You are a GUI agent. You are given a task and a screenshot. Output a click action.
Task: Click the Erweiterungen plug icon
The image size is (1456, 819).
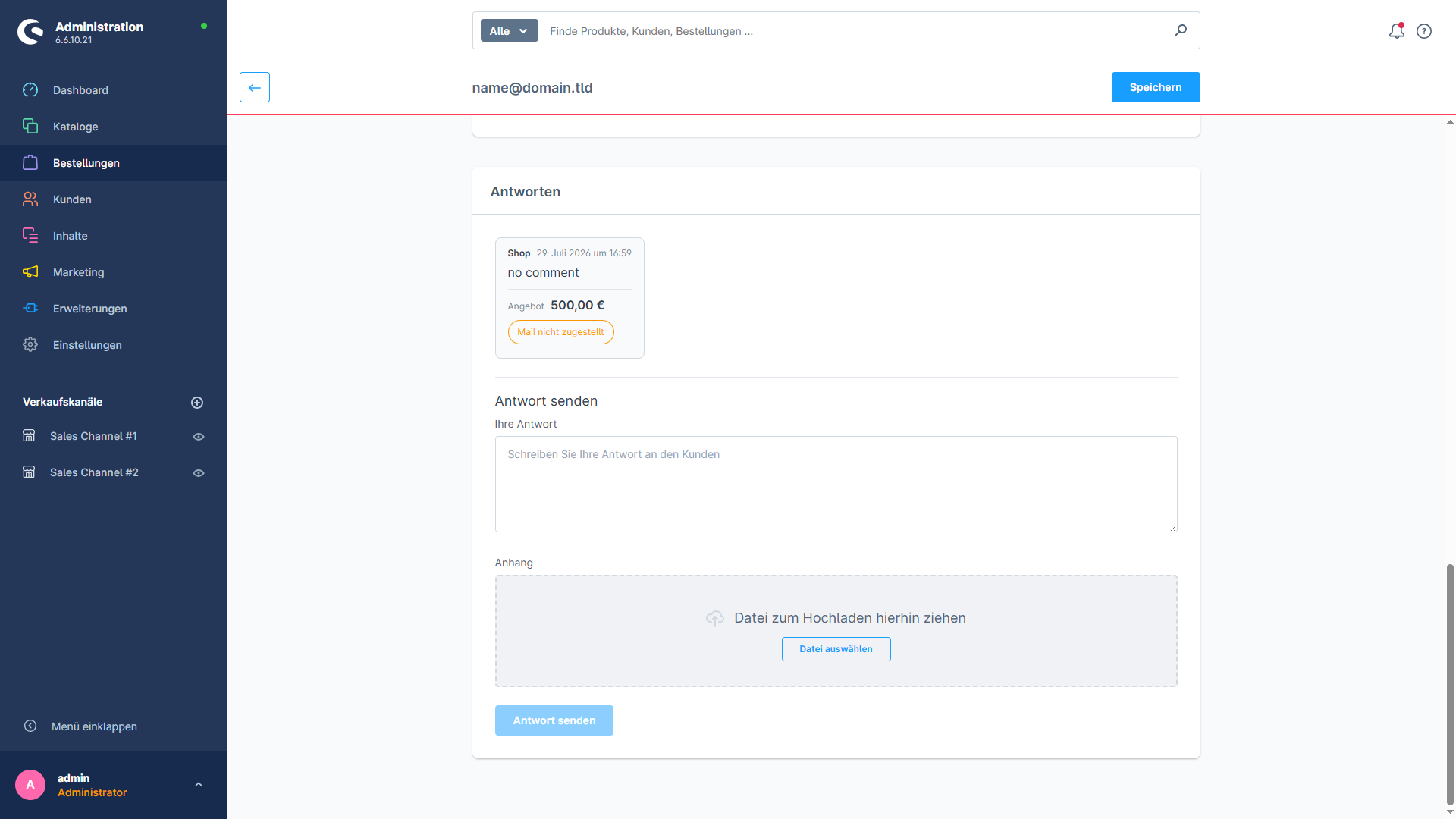pos(30,309)
